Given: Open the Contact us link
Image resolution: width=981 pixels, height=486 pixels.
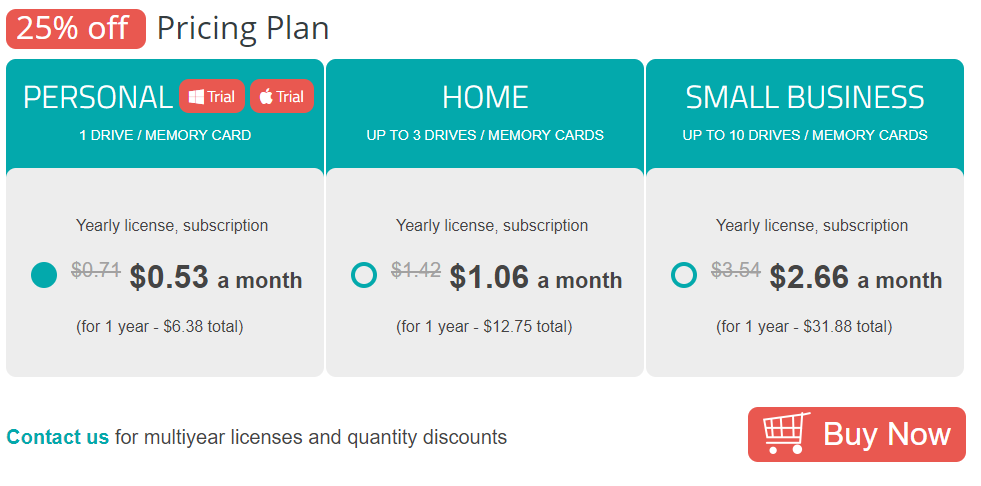Looking at the screenshot, I should tap(58, 437).
